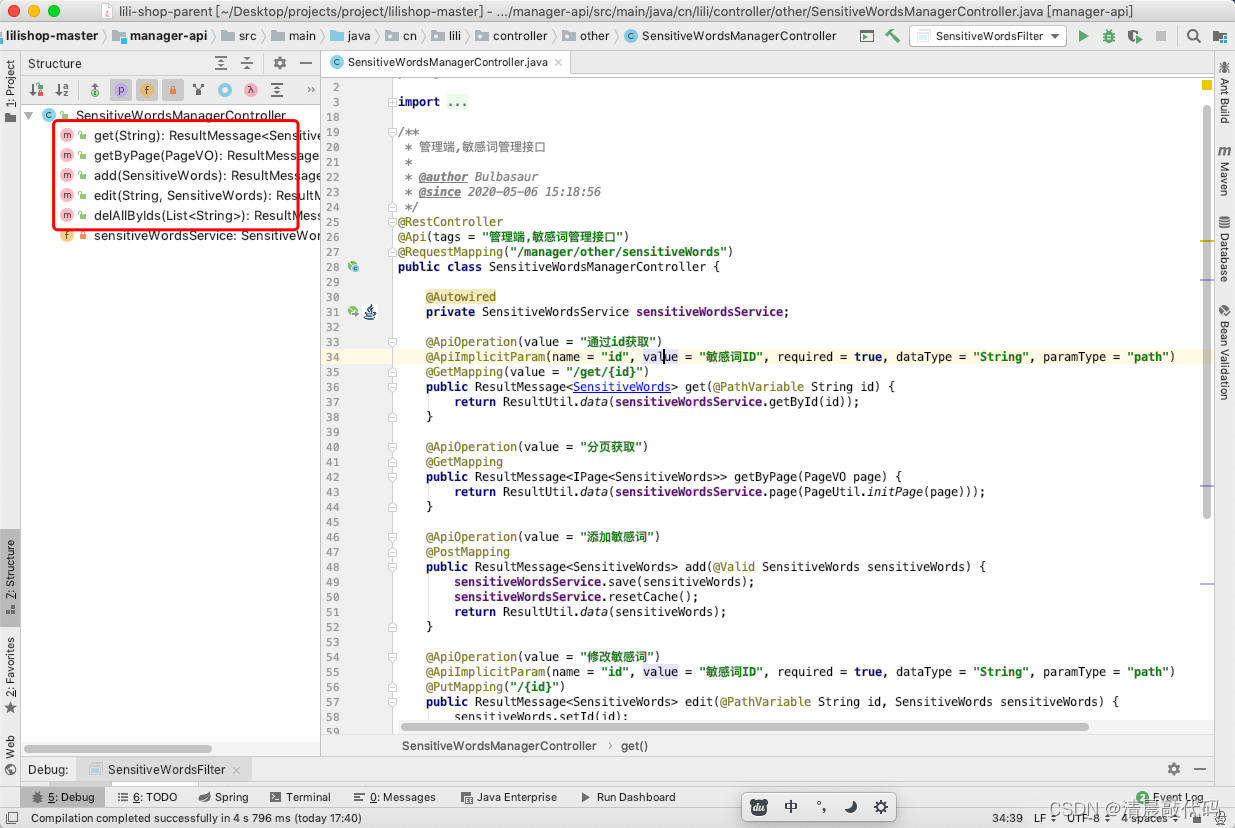Toggle Show Lambdas filter button

[251, 90]
